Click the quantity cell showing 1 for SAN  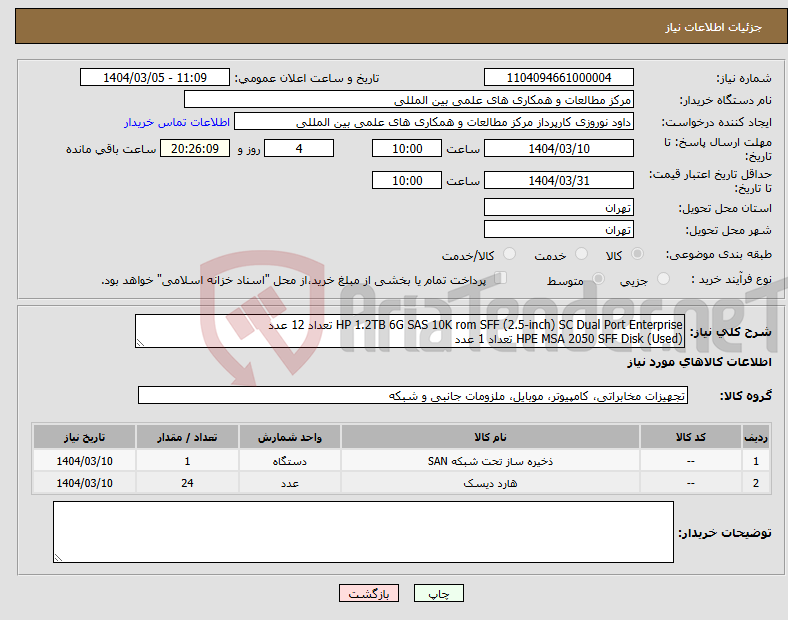[187, 461]
